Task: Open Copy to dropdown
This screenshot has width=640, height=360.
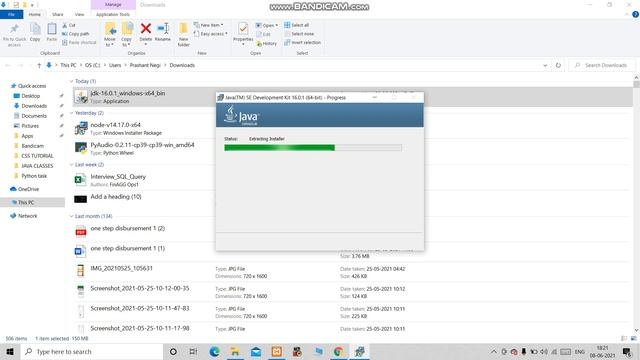Action: 127,34
